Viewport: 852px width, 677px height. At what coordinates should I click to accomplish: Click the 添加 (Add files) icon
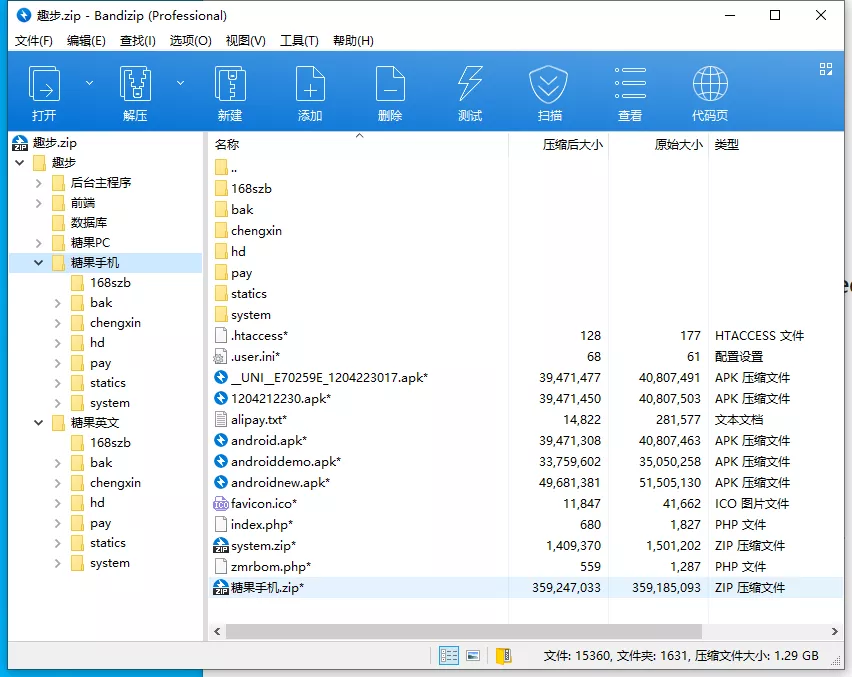click(310, 90)
